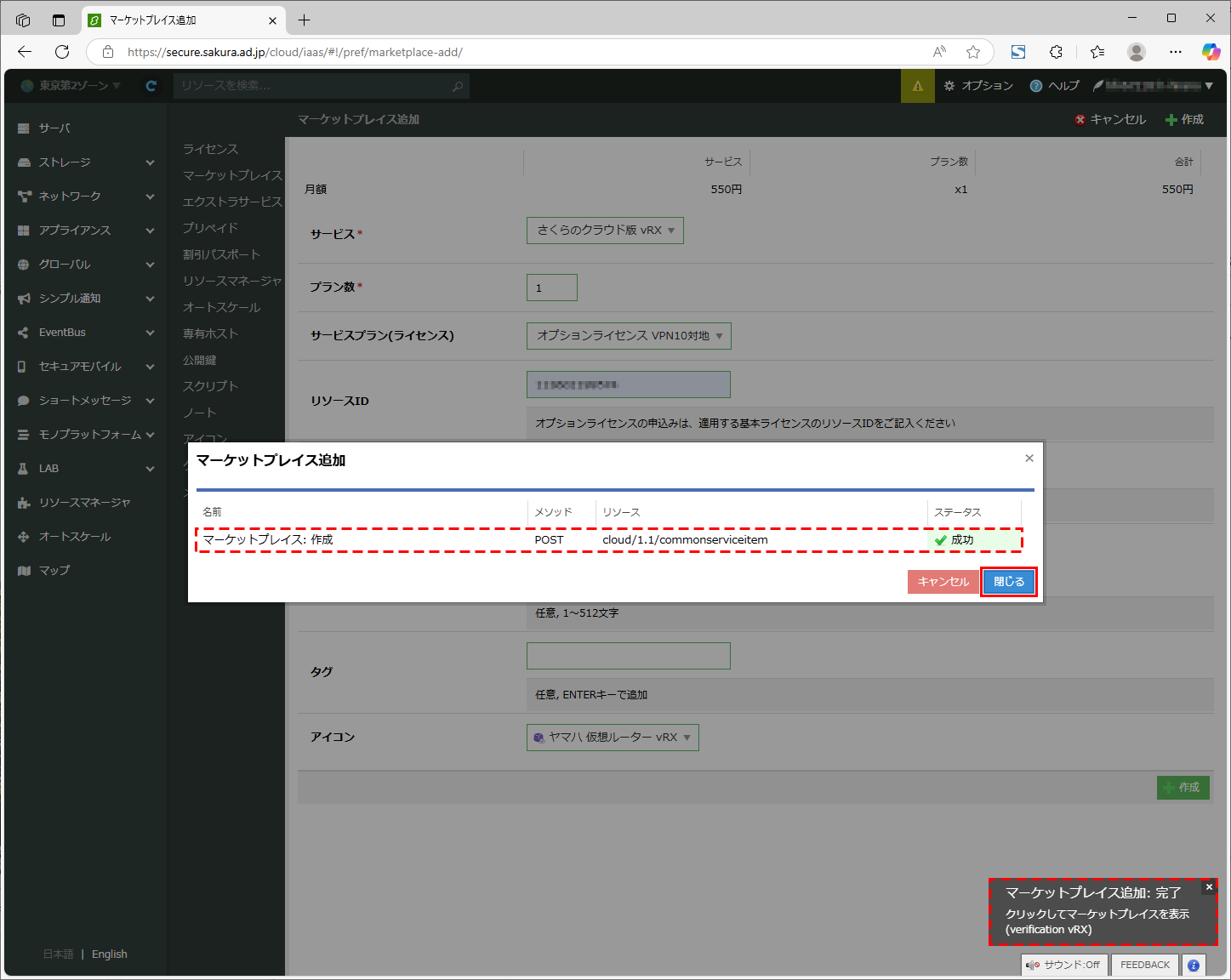This screenshot has width=1231, height=980.
Task: Open the 公開鍵 settings item
Action: (x=199, y=360)
